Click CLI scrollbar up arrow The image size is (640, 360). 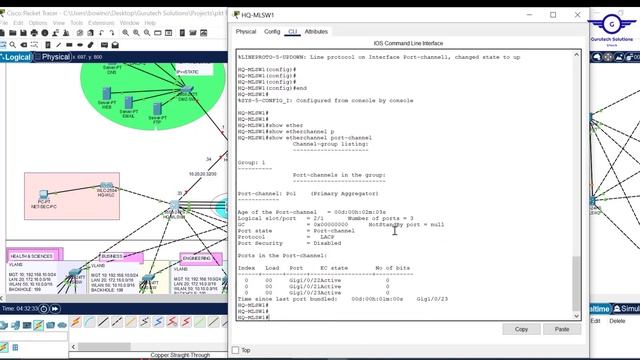pos(576,55)
